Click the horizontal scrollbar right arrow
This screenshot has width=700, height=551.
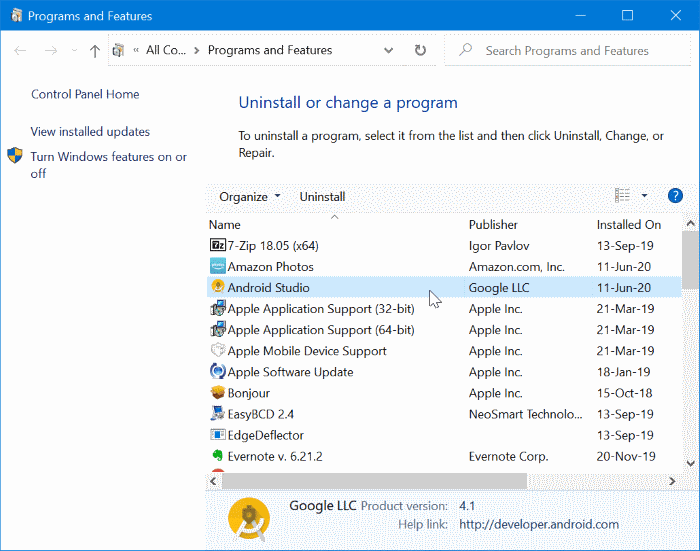point(672,481)
